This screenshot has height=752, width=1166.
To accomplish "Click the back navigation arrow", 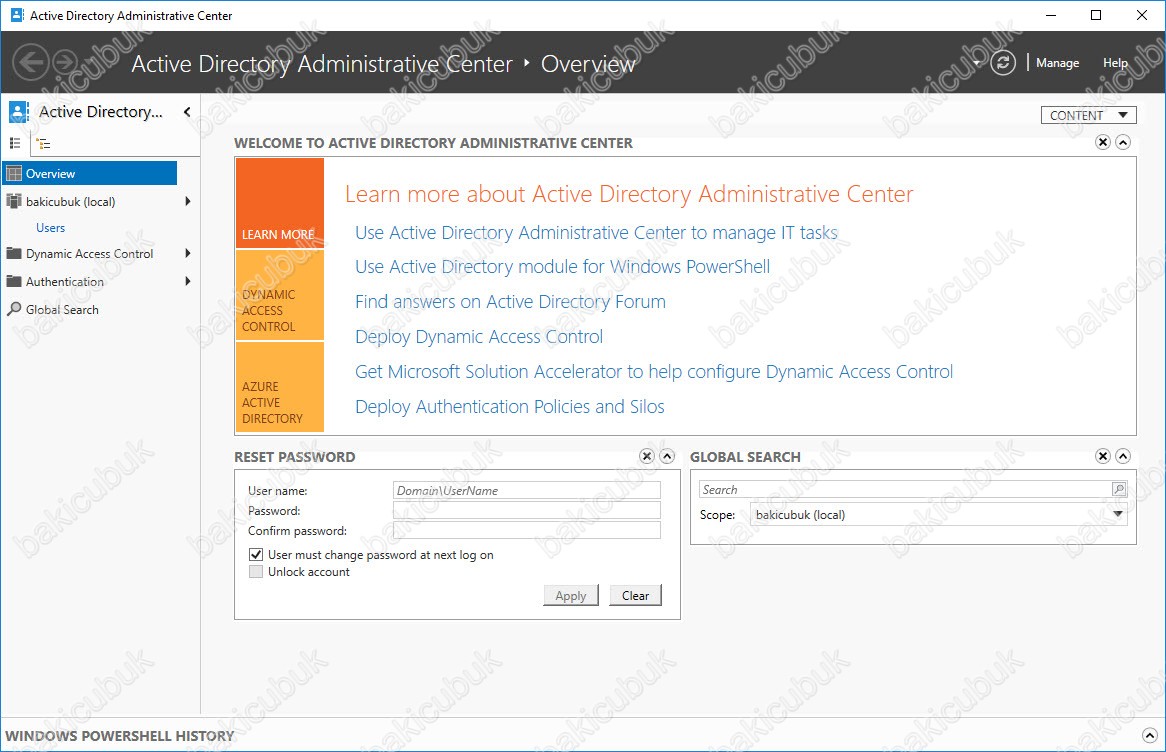I will coord(30,62).
